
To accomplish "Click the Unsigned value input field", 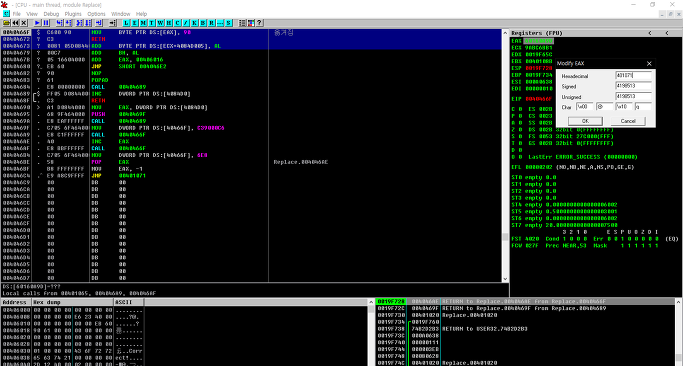I will 633,96.
